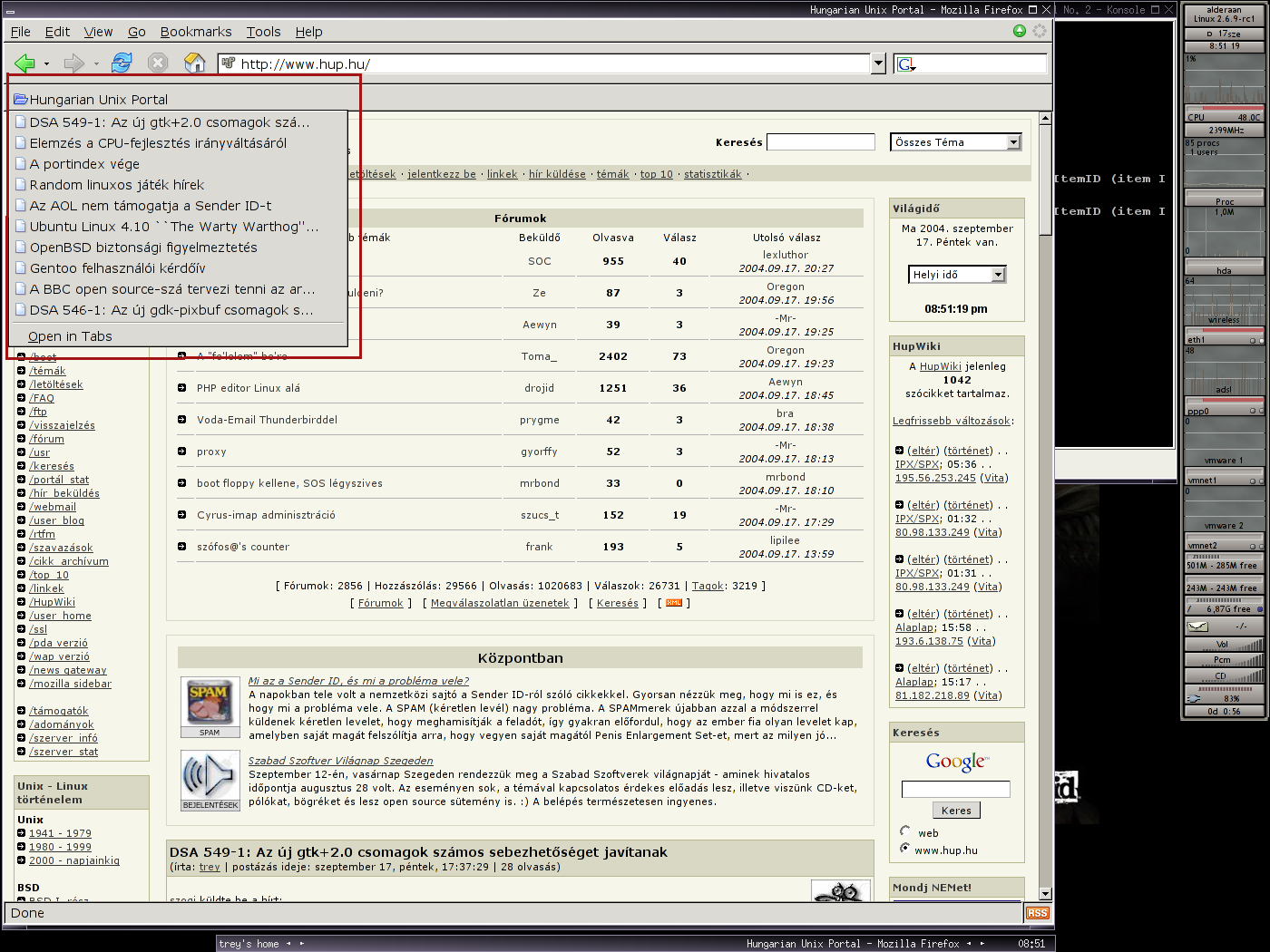
Task: Open bookmark OpenBSD biztonsági figyelmeztetés
Action: pos(179,248)
